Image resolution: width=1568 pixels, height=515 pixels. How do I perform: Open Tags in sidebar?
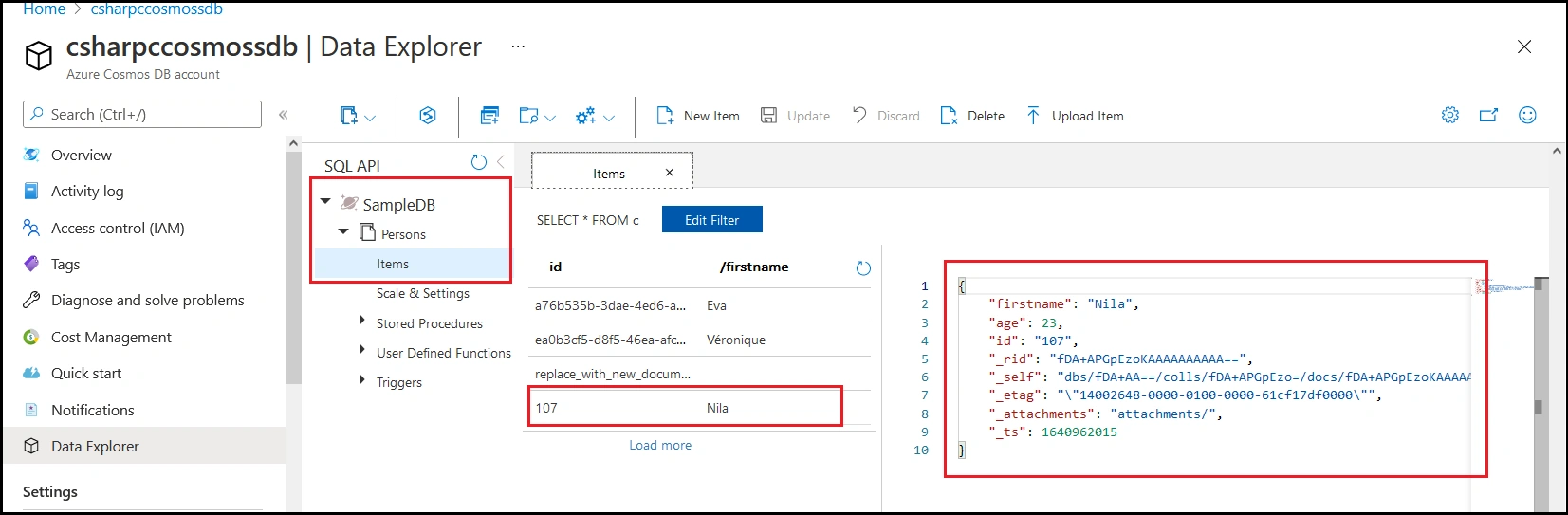pos(65,264)
